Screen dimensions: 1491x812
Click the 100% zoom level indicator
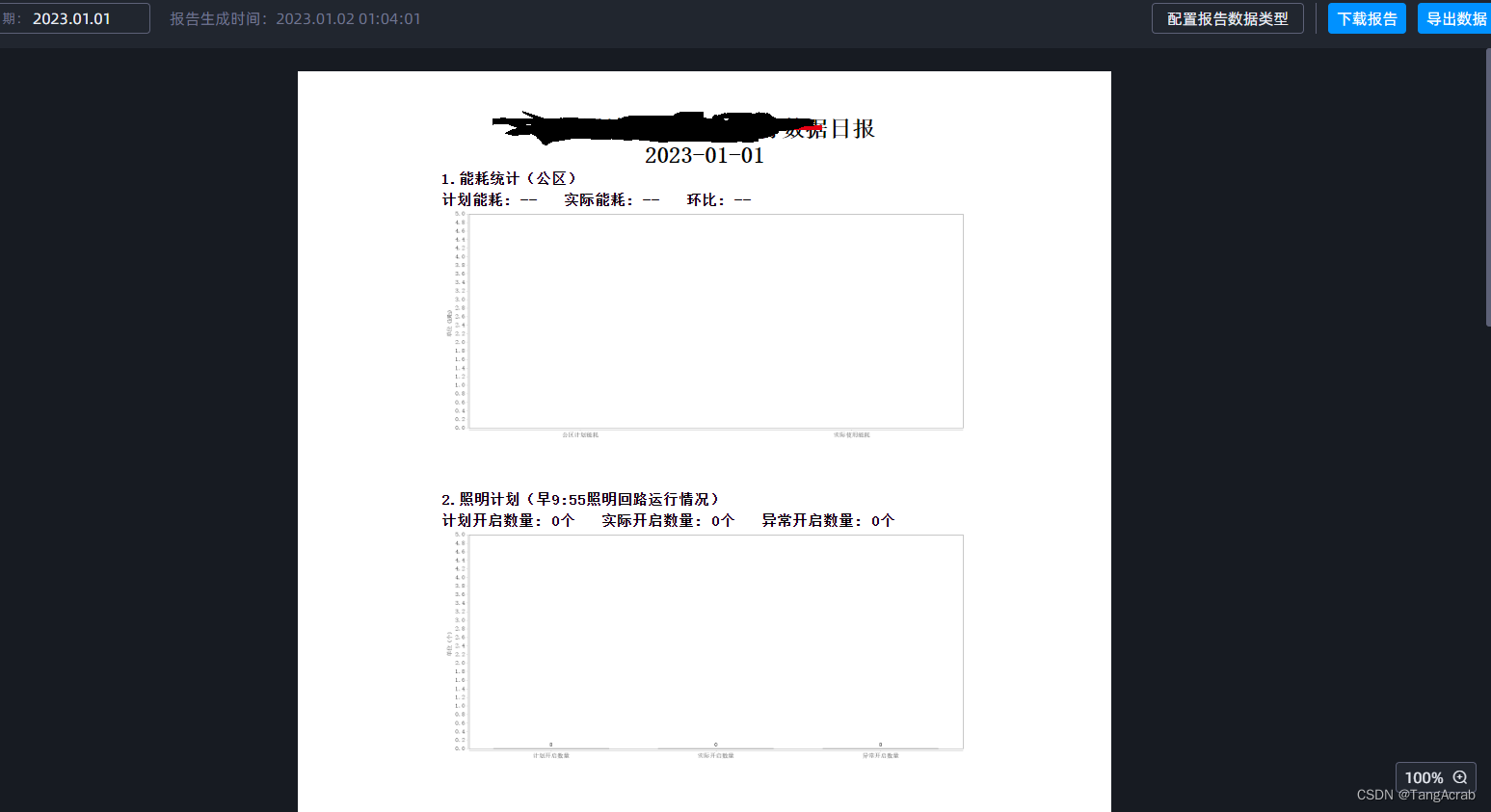tap(1424, 777)
